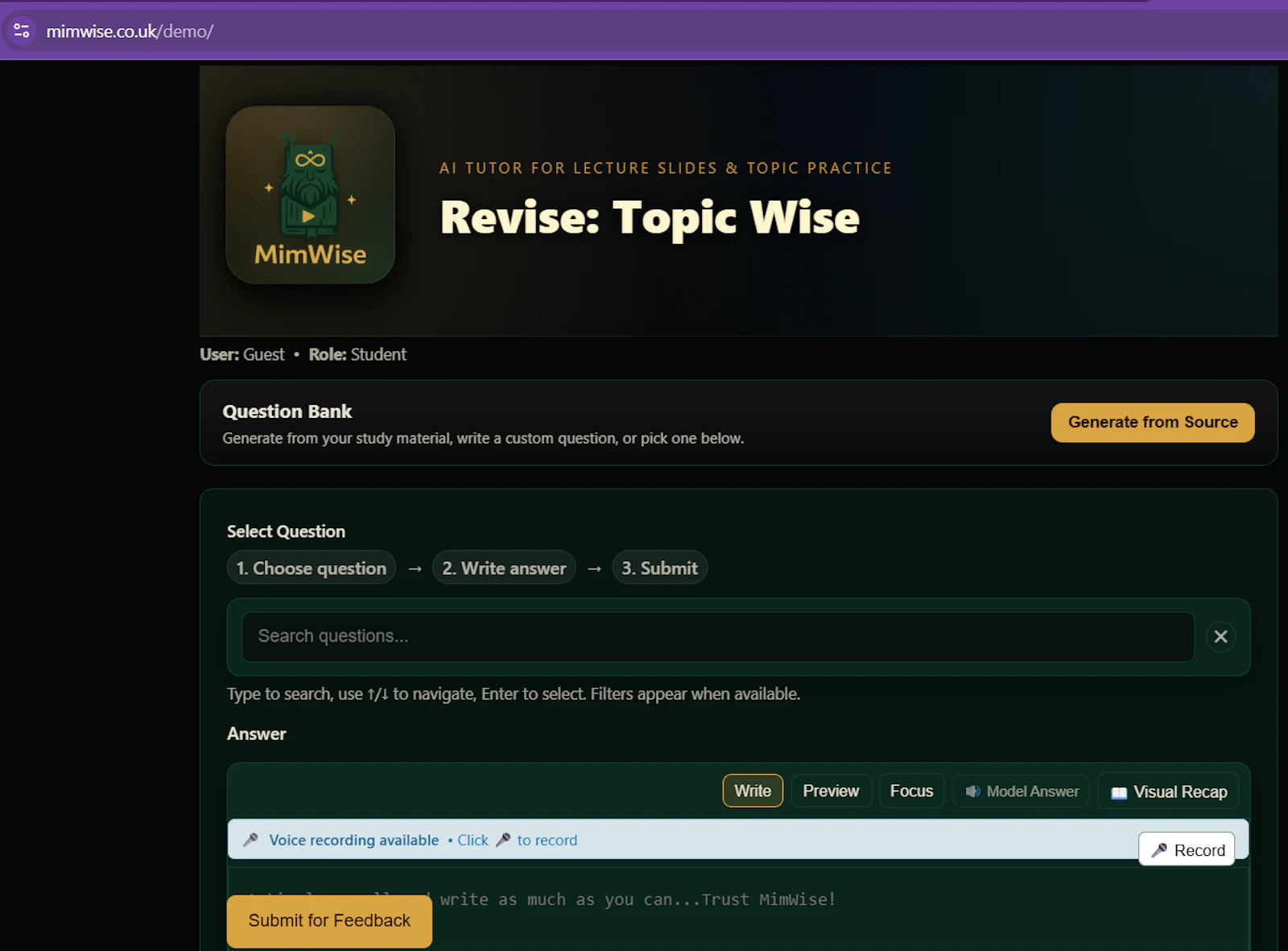Click Submit for Feedback button
The image size is (1288, 951).
(329, 920)
